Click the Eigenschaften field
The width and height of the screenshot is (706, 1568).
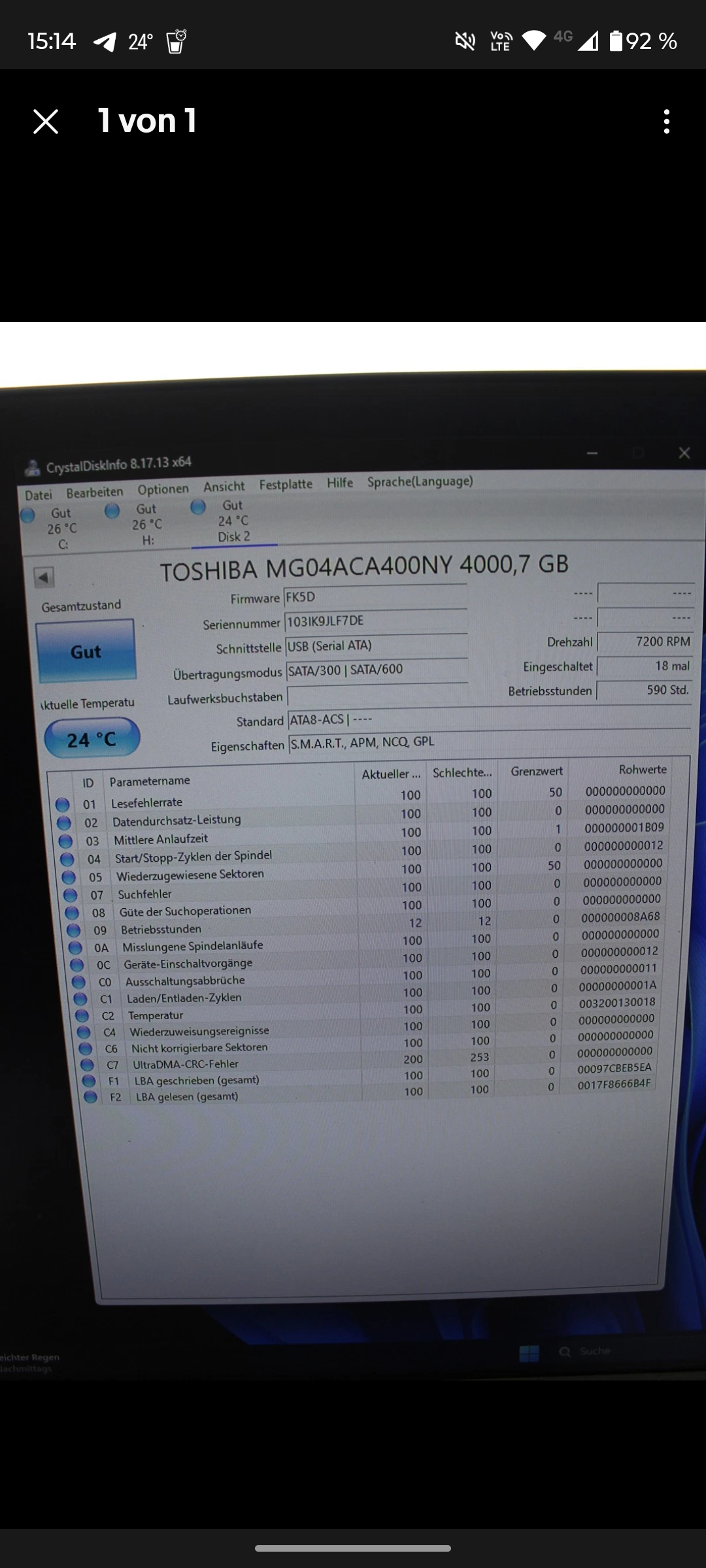(489, 743)
